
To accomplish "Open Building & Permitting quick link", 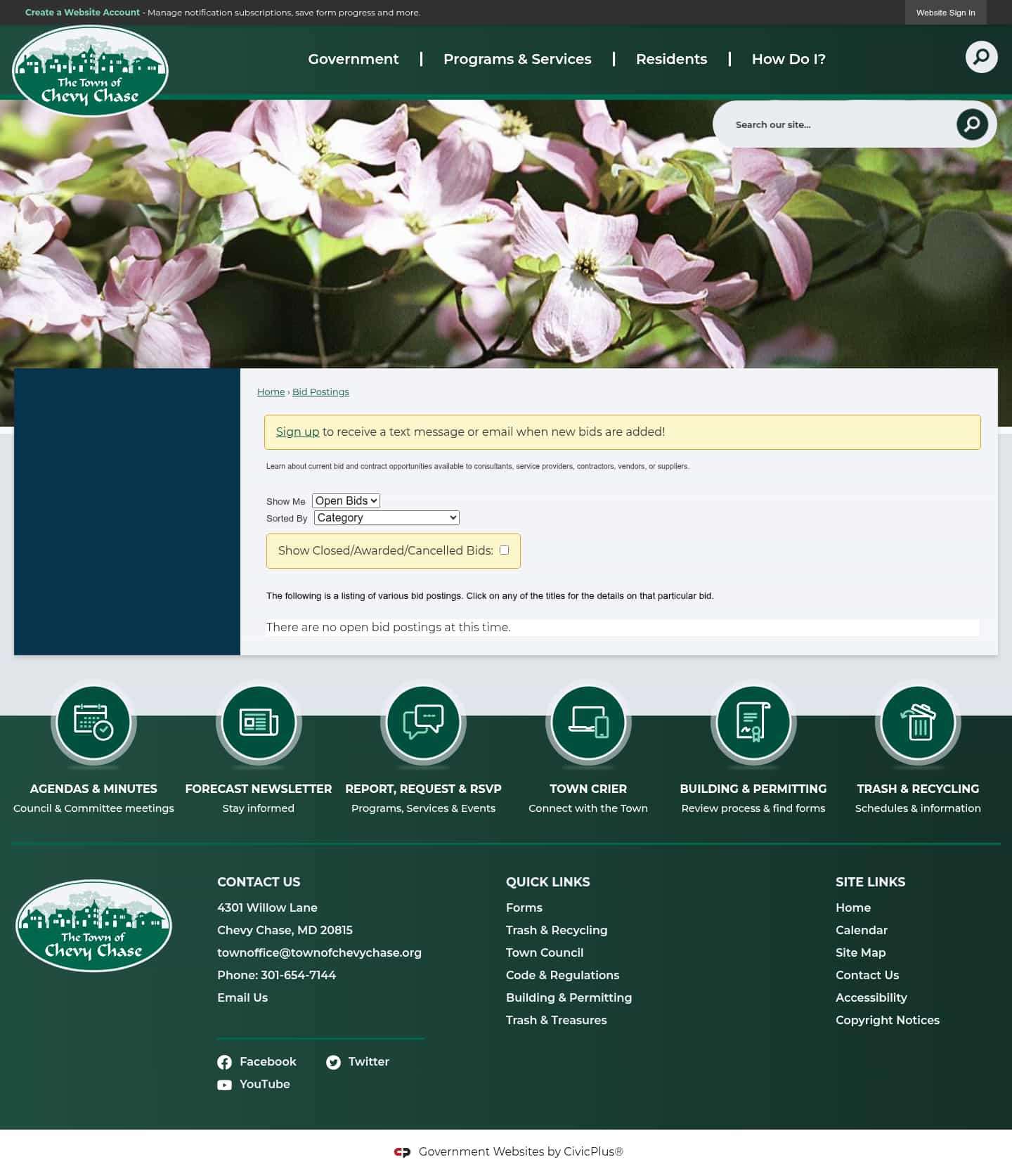I will (x=569, y=997).
